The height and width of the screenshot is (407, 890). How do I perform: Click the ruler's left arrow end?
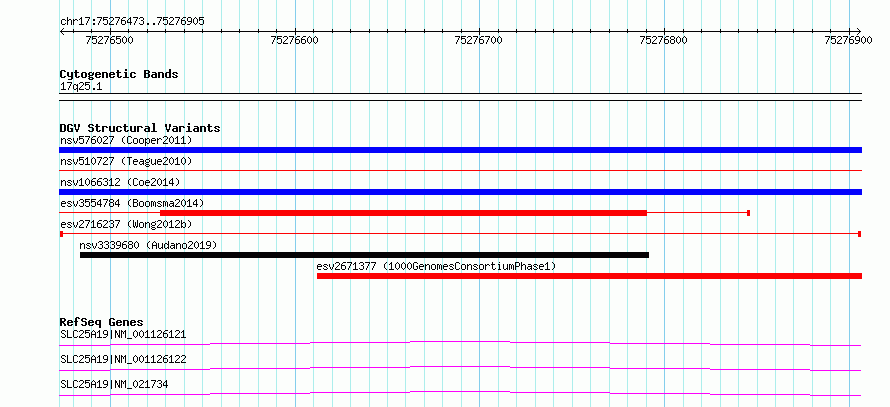[x=62, y=31]
